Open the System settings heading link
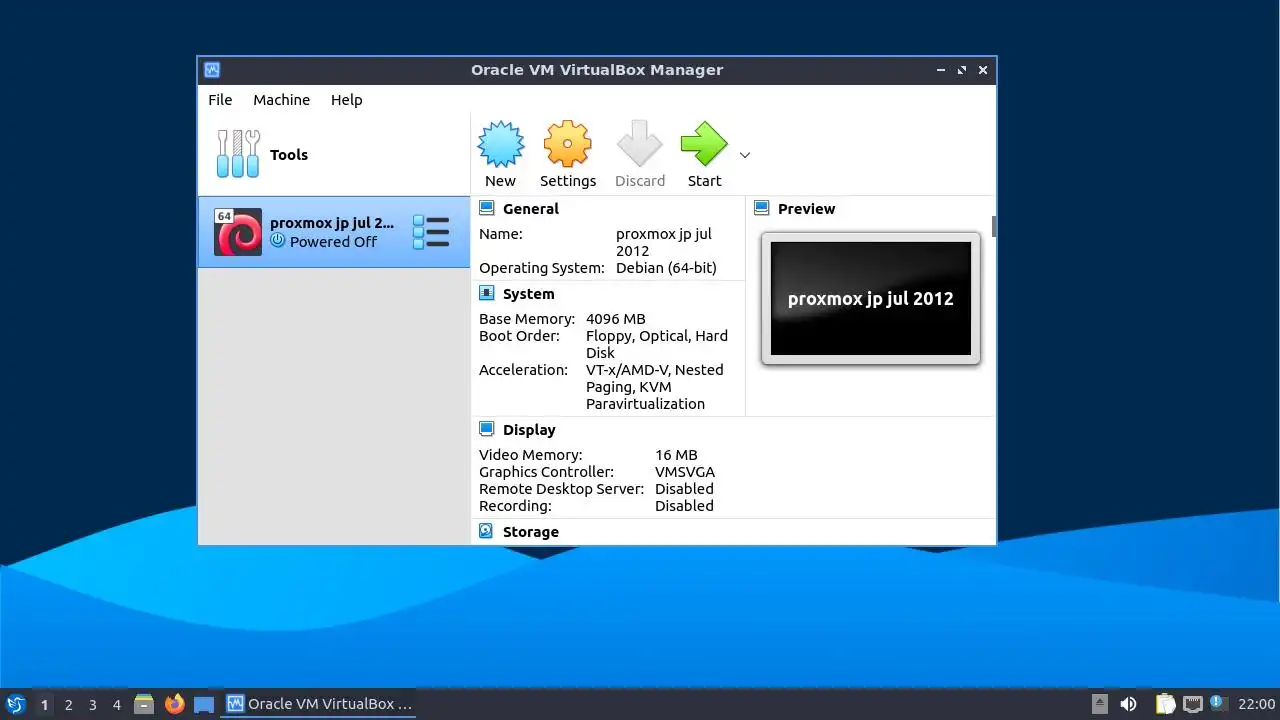The height and width of the screenshot is (720, 1280). click(x=528, y=294)
